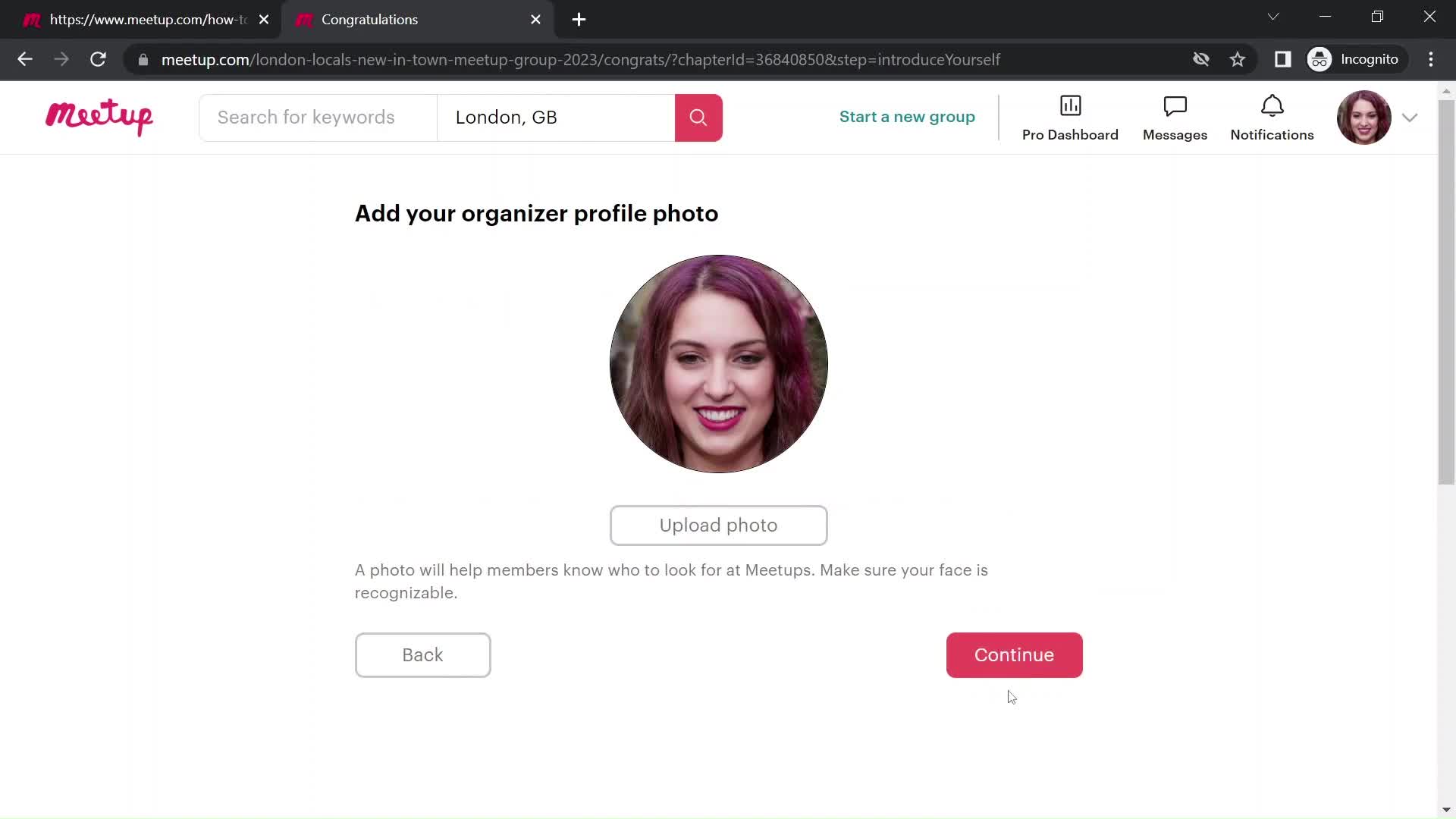This screenshot has height=819, width=1456.
Task: Click the Back navigation button
Action: tap(423, 655)
